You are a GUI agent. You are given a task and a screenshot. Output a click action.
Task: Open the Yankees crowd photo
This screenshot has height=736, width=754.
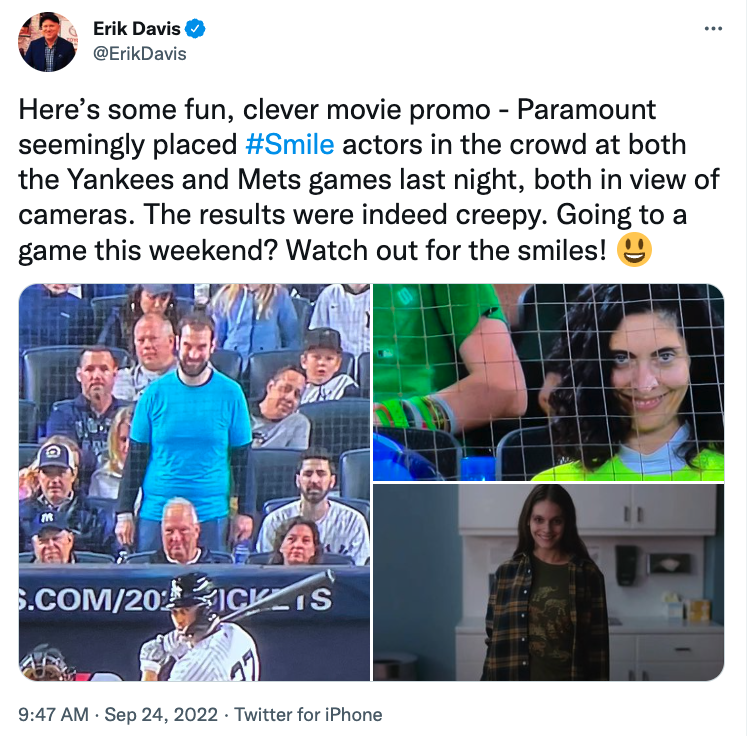pos(194,482)
